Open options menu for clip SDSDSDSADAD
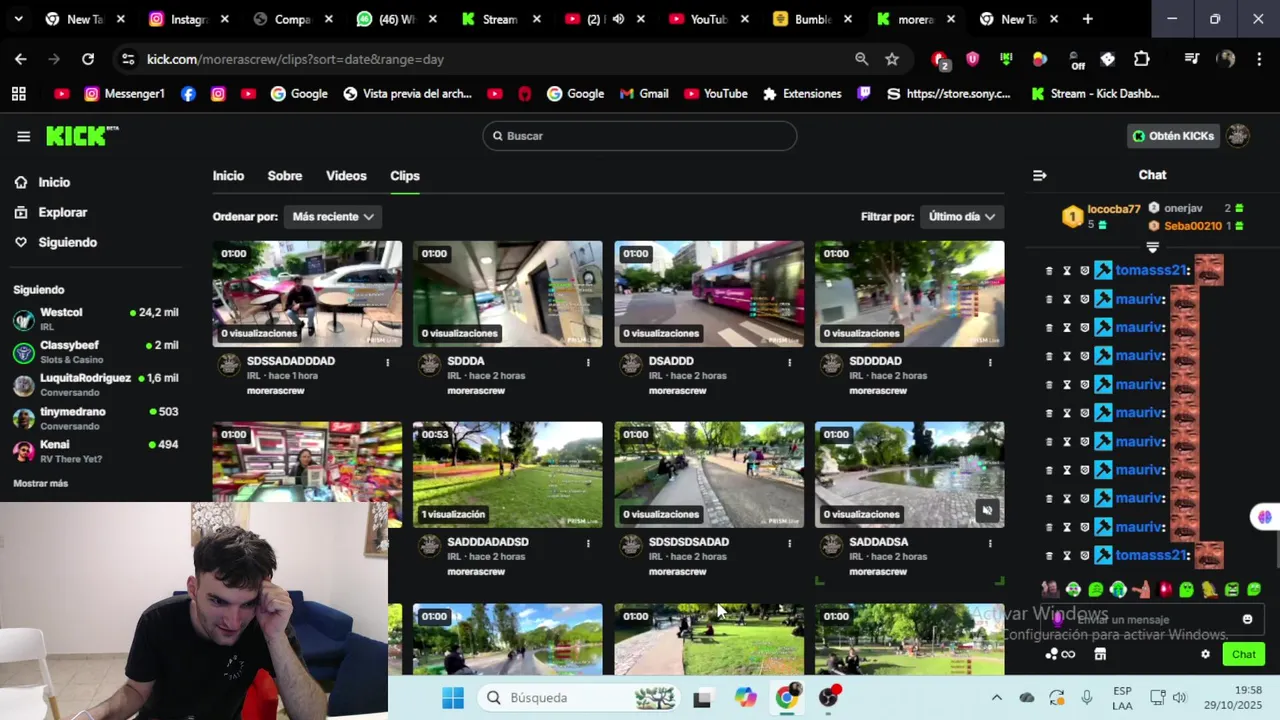The image size is (1280, 720). [789, 543]
